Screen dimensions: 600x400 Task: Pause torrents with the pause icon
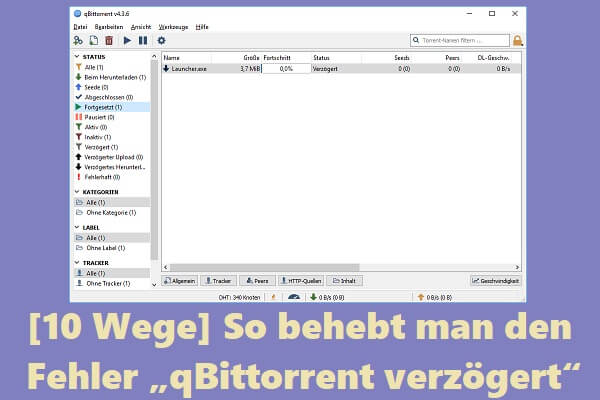pyautogui.click(x=143, y=40)
